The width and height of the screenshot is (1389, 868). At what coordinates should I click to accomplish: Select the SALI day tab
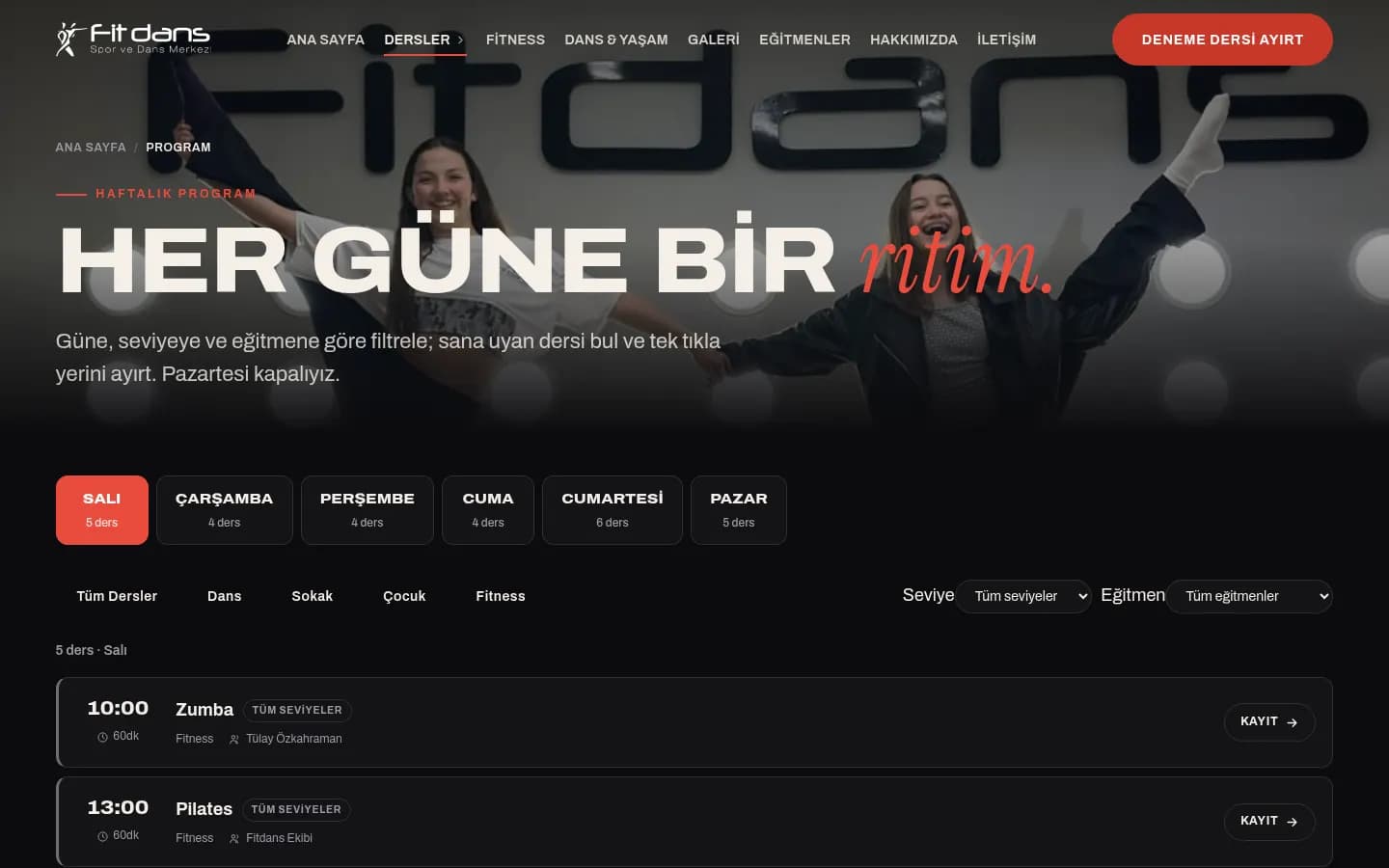point(102,510)
